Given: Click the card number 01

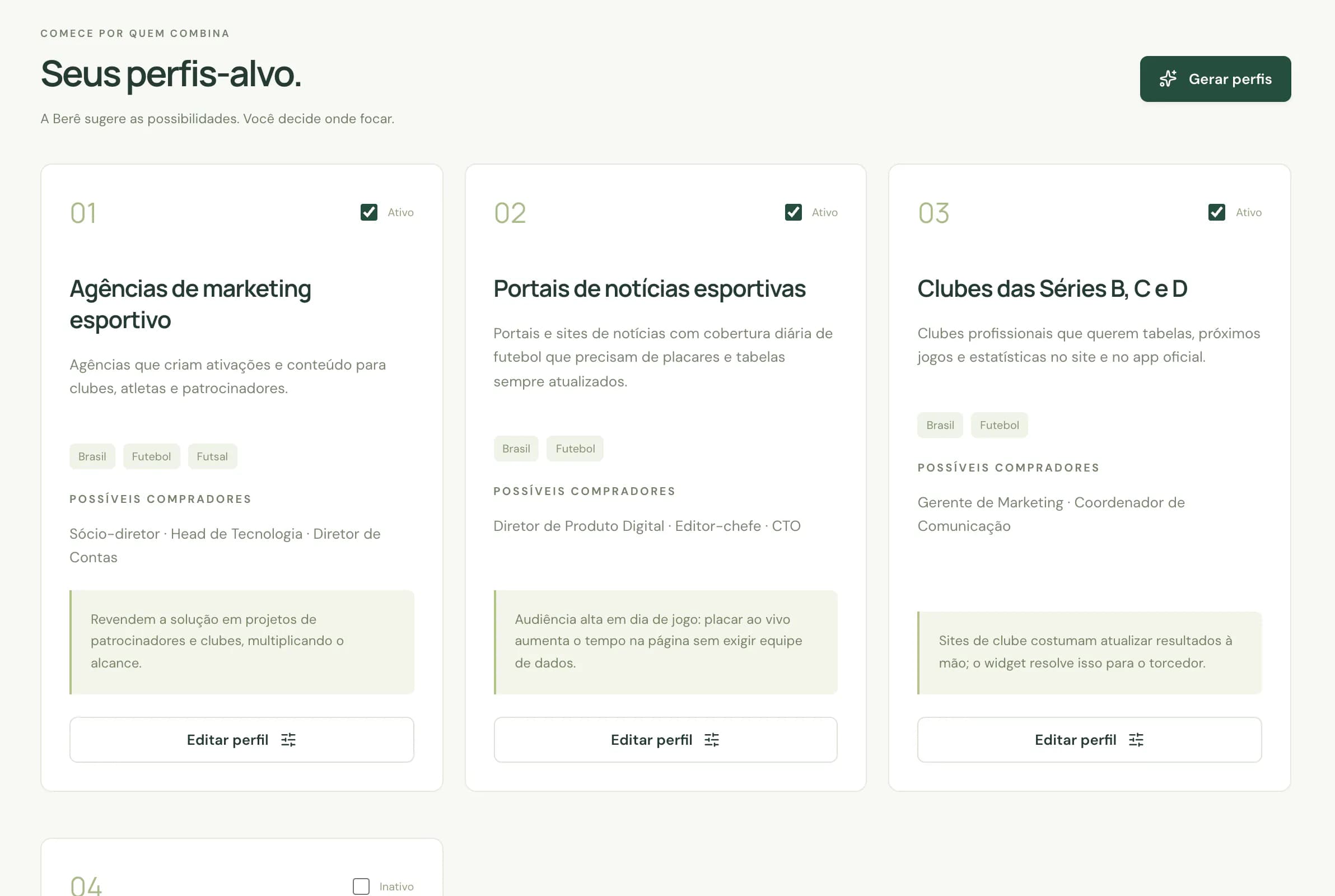Looking at the screenshot, I should pos(83,213).
